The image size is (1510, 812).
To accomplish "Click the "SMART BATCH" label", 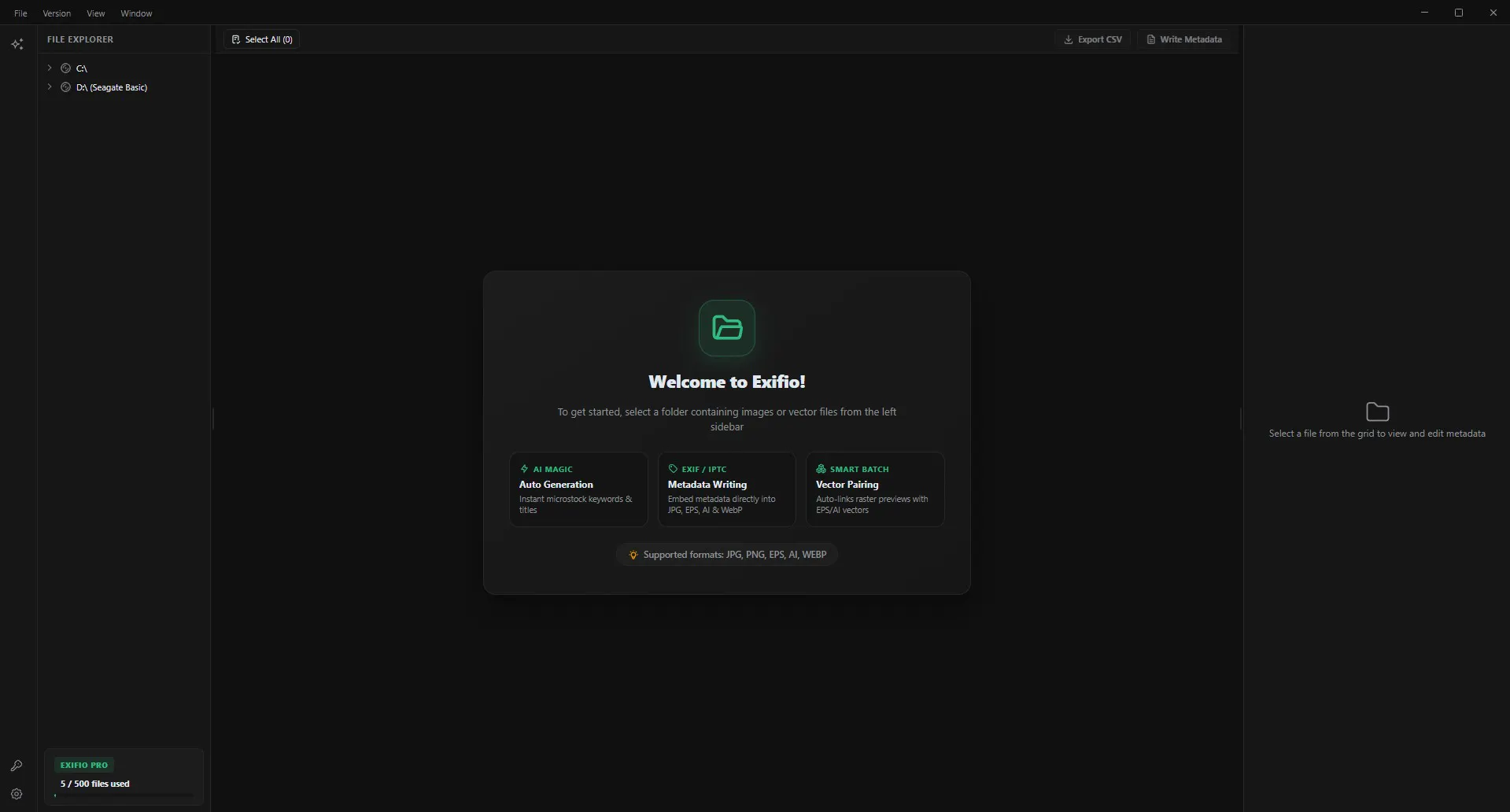I will tap(859, 469).
